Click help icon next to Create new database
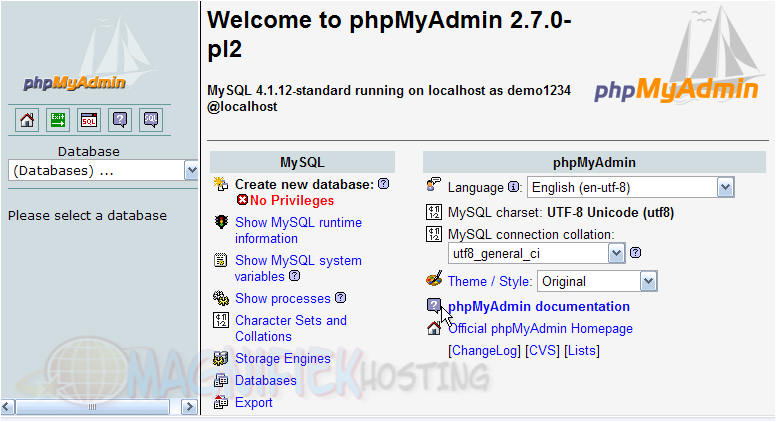Image resolution: width=776 pixels, height=422 pixels. click(384, 184)
